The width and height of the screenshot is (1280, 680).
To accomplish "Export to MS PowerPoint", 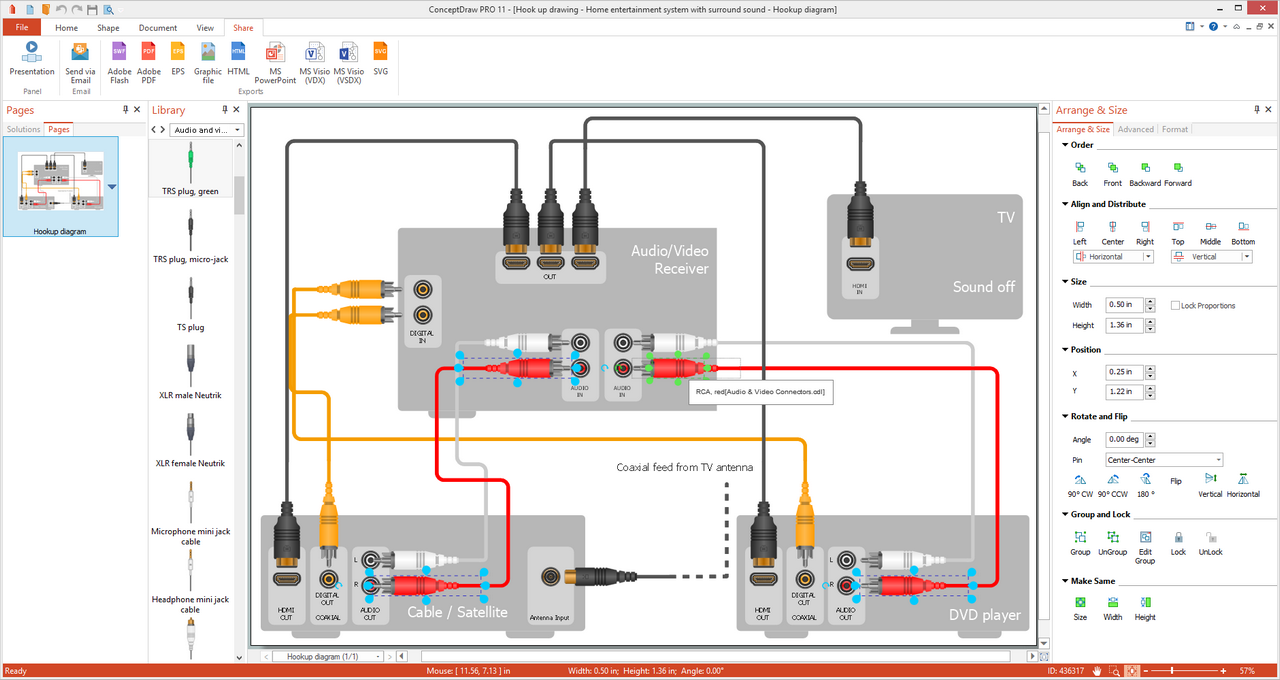I will click(x=275, y=62).
